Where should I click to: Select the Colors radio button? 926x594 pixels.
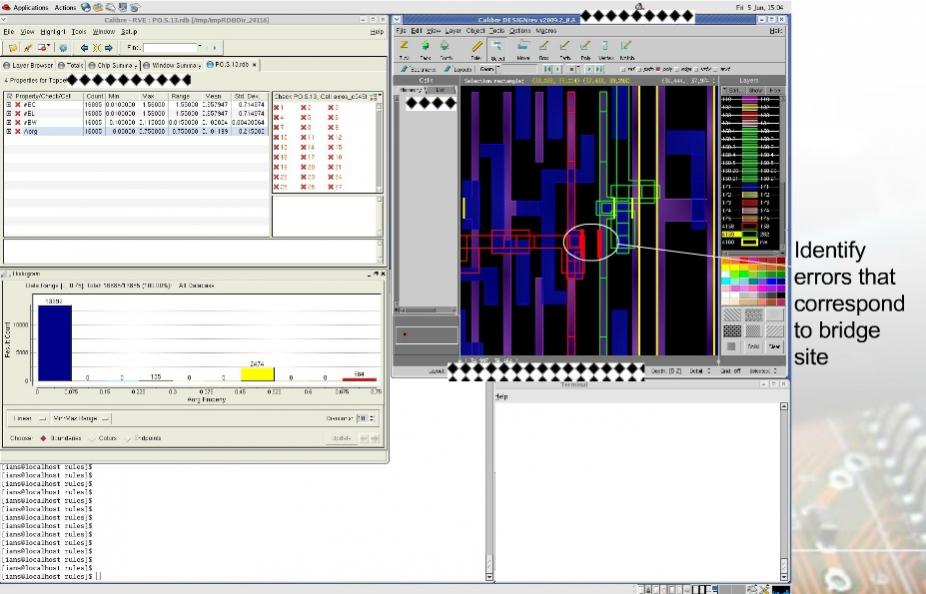(x=92, y=438)
